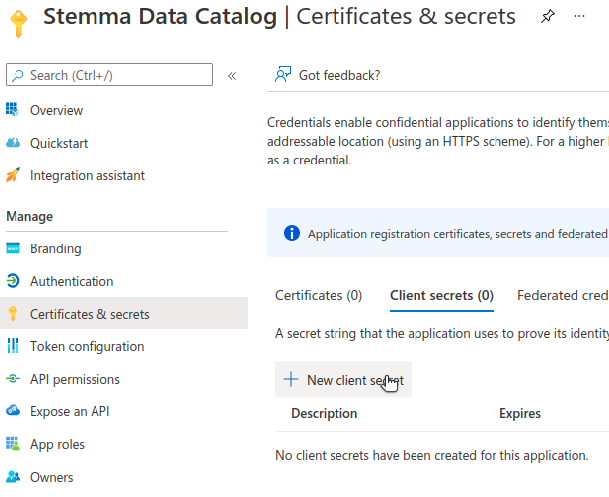609x497 pixels.
Task: Click the Branding icon in sidebar
Action: pos(13,248)
